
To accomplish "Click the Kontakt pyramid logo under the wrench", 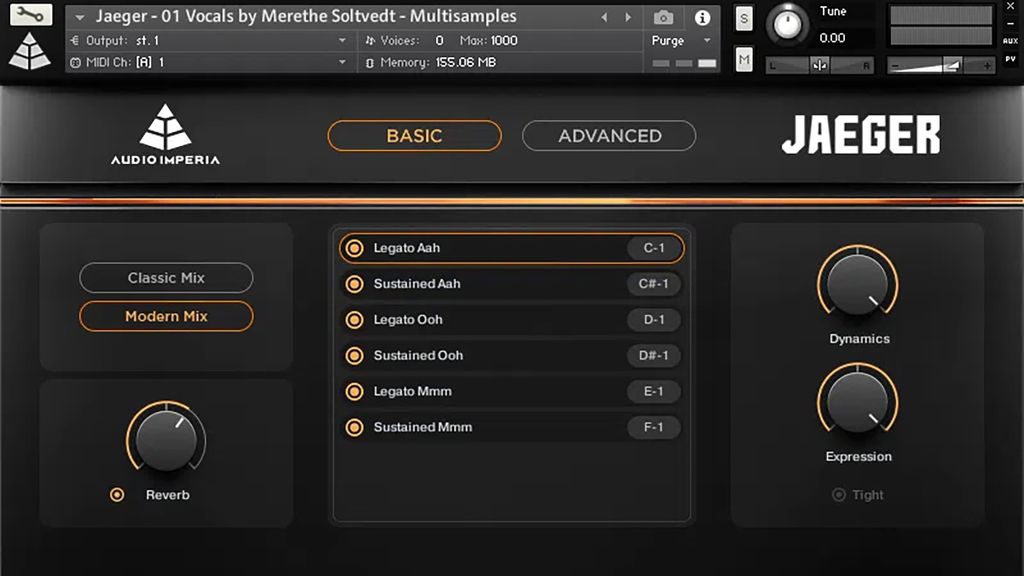I will 30,51.
